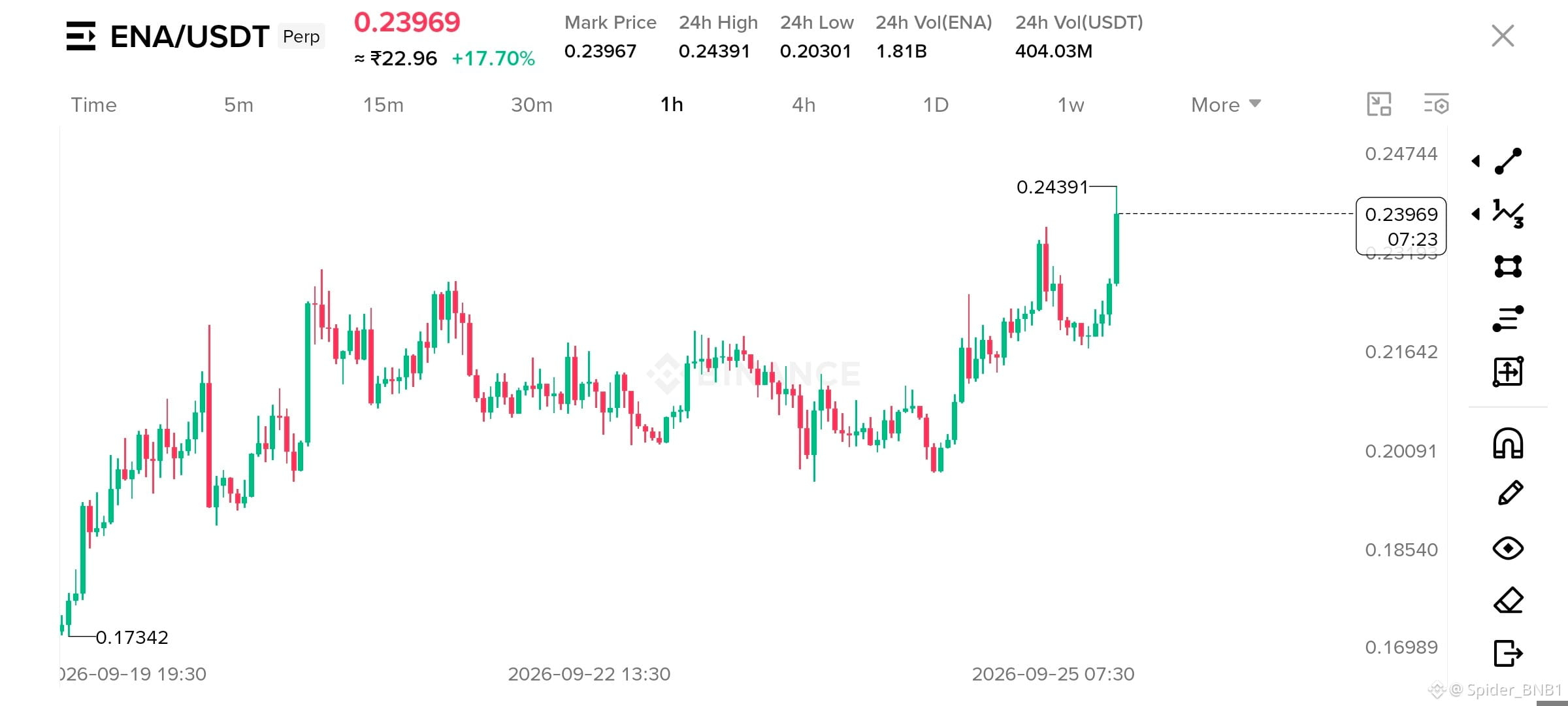This screenshot has width=1568, height=706.
Task: Expand the More timeframes dropdown
Action: click(x=1226, y=105)
